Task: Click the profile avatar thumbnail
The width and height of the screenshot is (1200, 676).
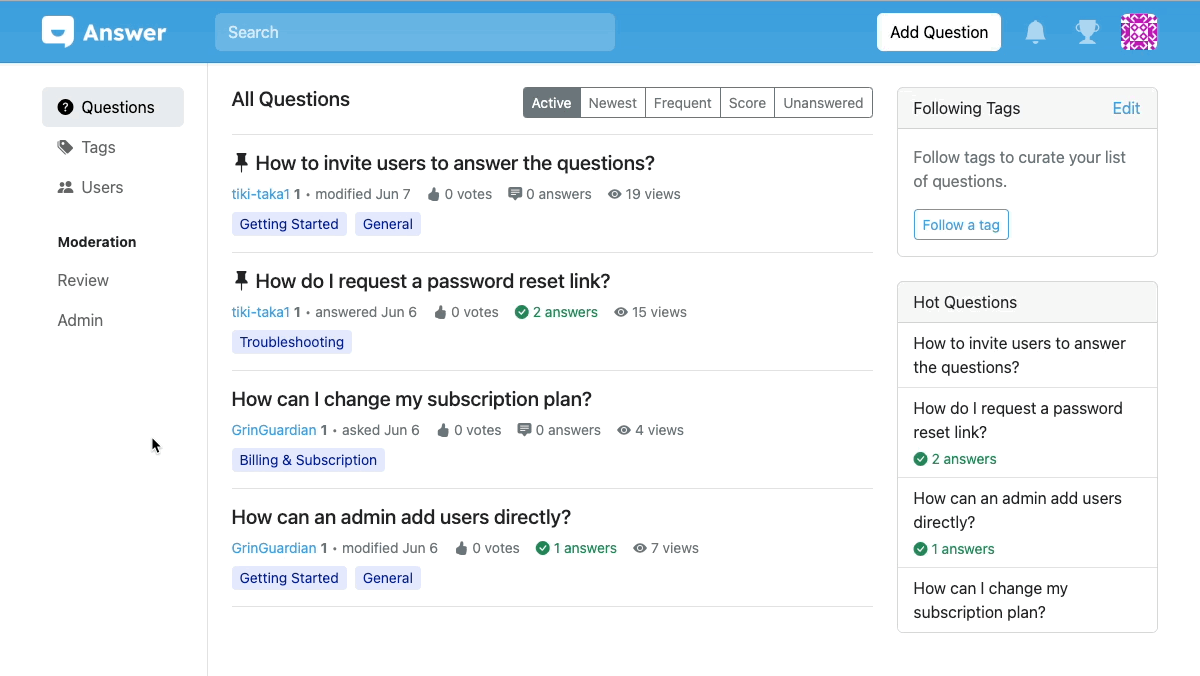Action: (x=1139, y=31)
